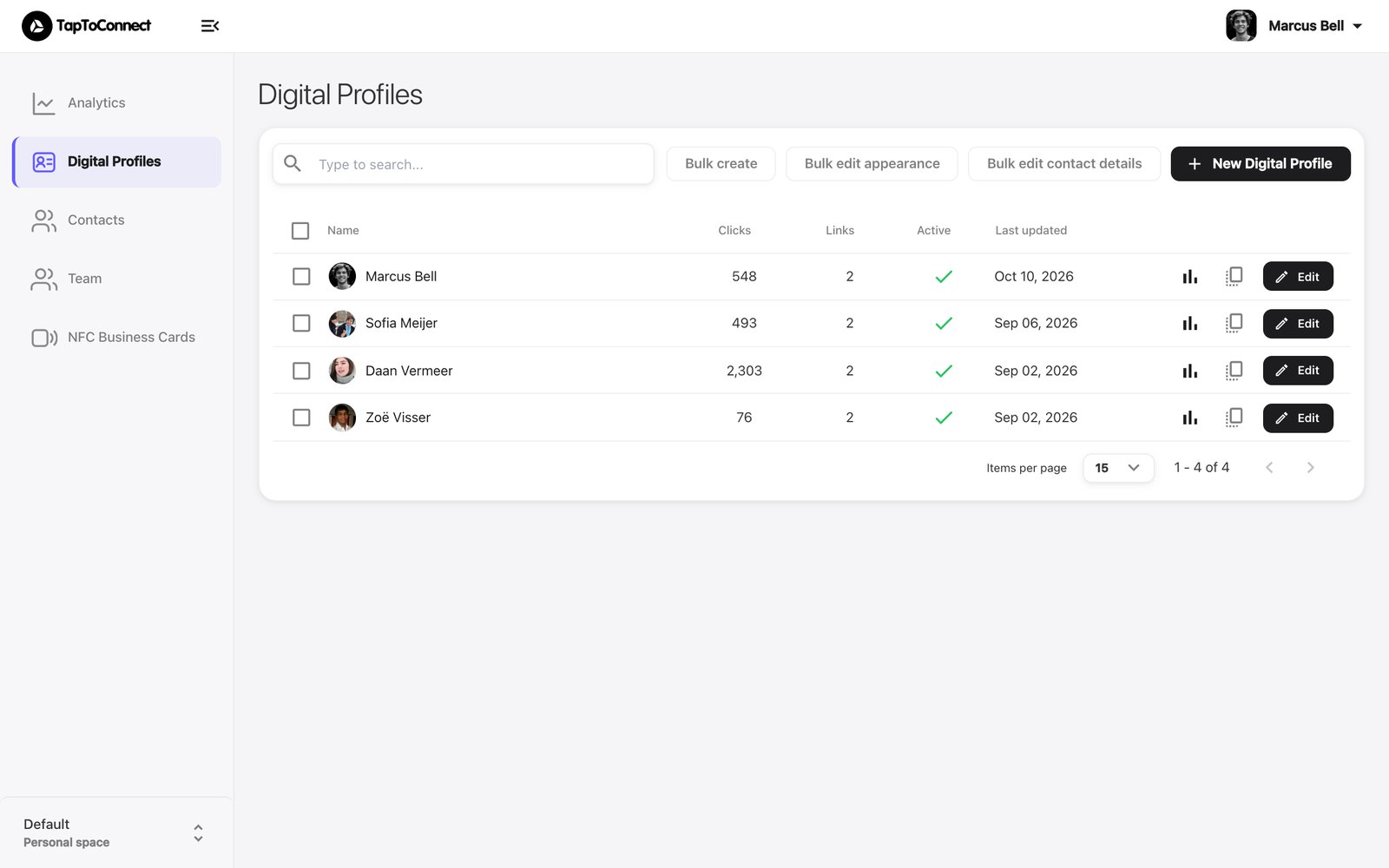Expand the Default Personal space switcher
The width and height of the screenshot is (1389, 868).
click(x=116, y=832)
